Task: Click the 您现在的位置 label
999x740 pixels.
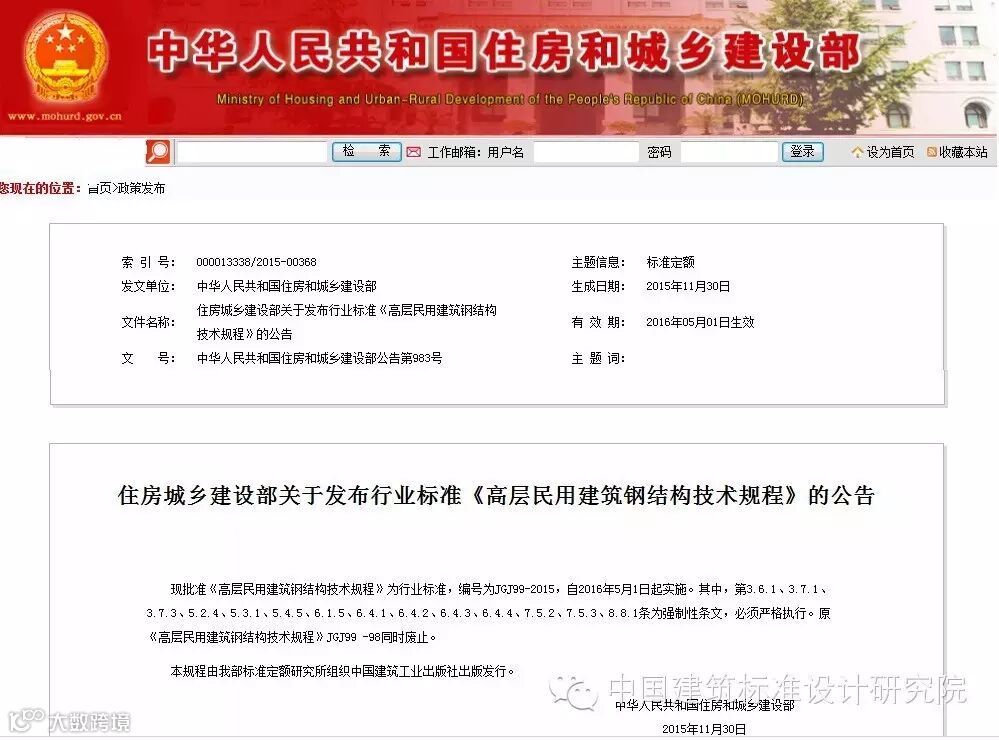Action: [x=40, y=189]
